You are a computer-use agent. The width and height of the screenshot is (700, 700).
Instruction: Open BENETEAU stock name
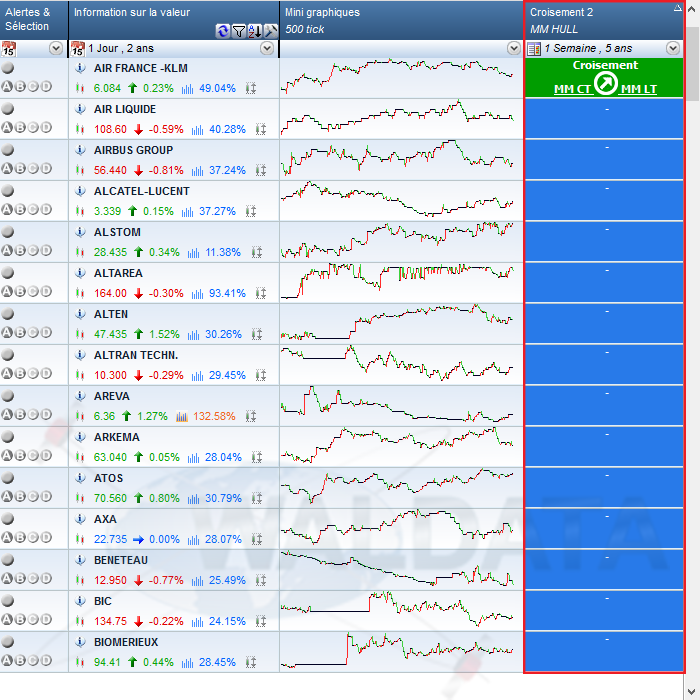(121, 560)
